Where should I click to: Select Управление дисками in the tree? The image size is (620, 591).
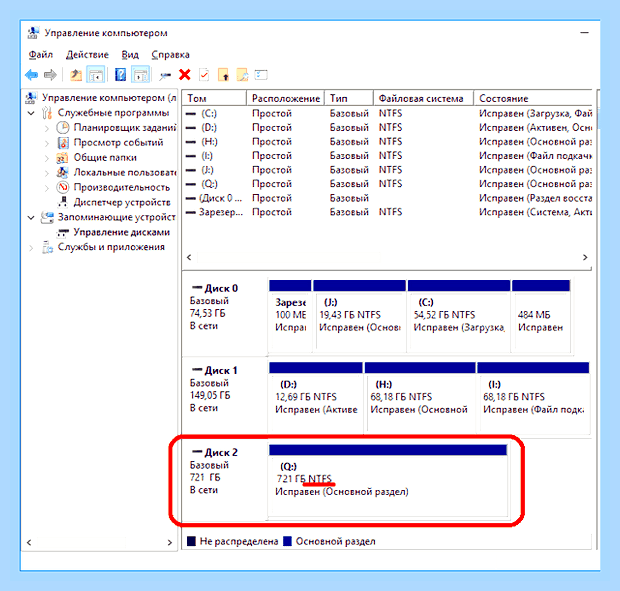[122, 232]
